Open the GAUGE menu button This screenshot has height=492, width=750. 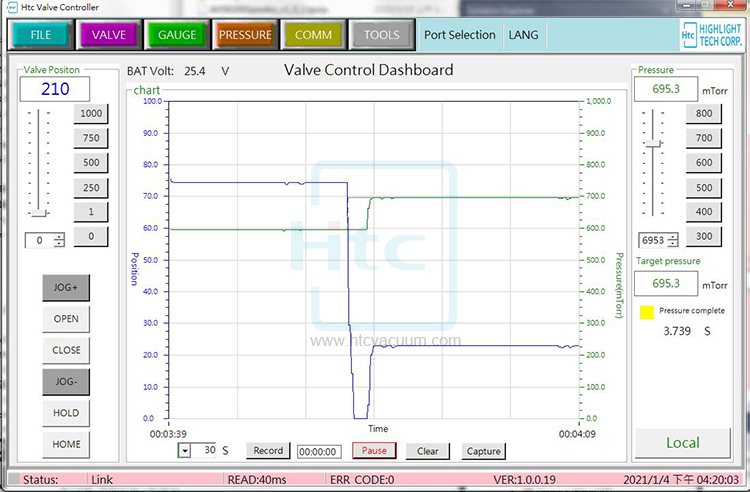[177, 35]
